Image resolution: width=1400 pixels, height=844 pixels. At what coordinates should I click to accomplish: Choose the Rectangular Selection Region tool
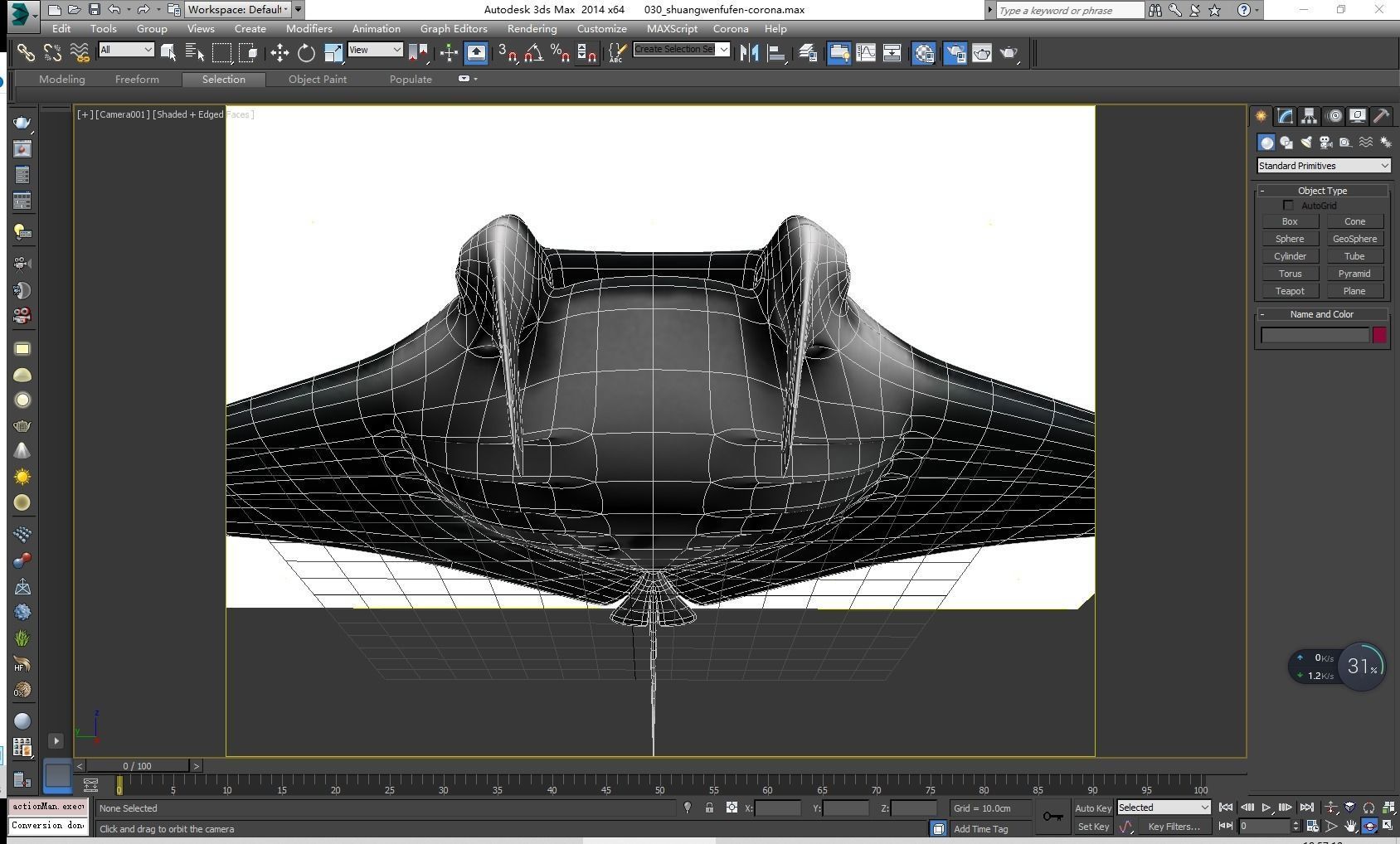221,53
